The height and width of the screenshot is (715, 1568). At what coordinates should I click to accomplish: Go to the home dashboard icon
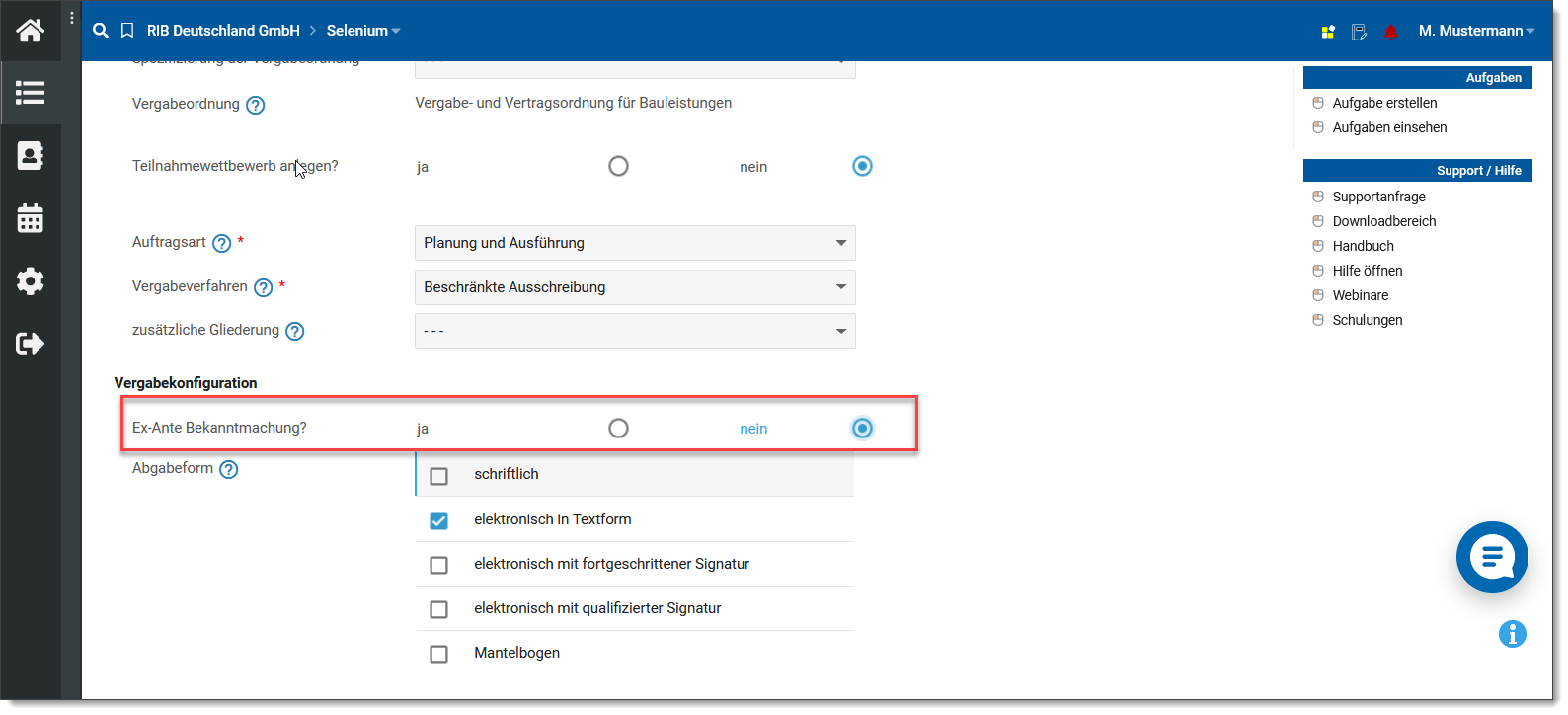[x=30, y=31]
